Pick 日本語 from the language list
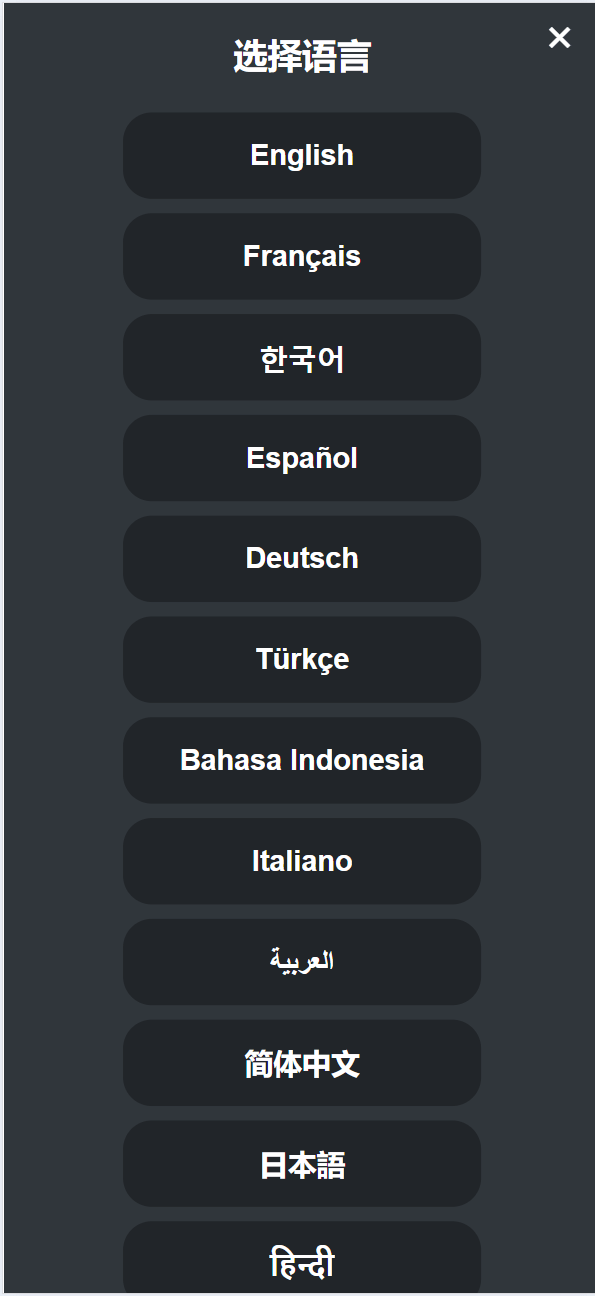 click(302, 1163)
